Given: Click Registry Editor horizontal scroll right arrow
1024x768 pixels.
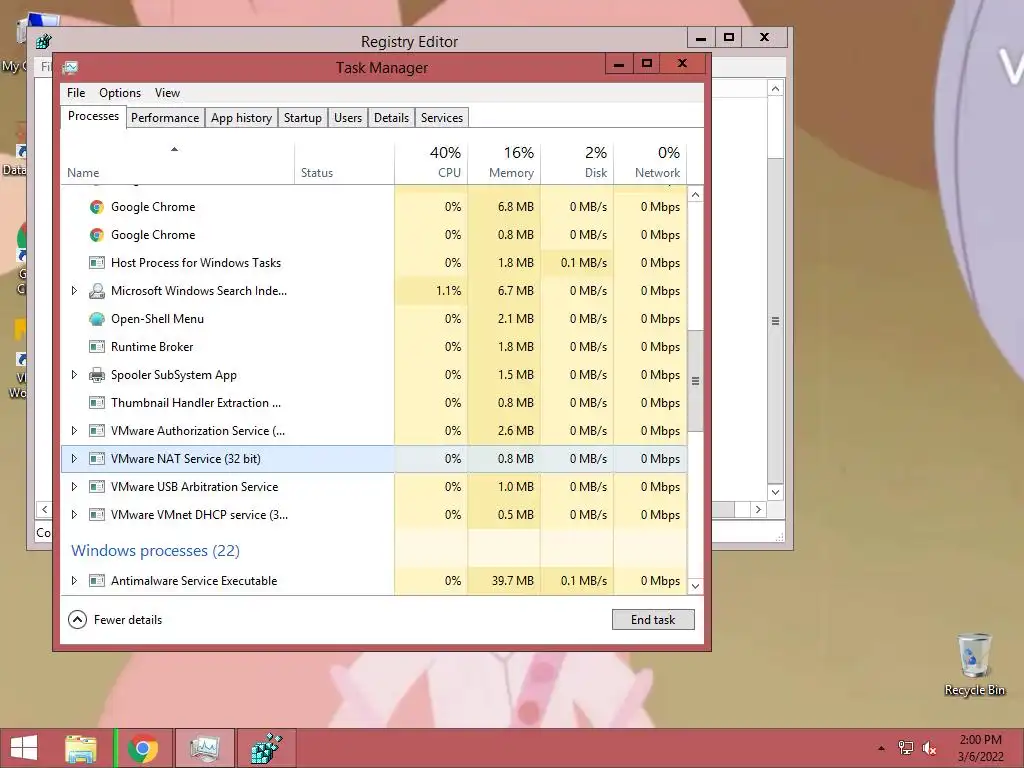Looking at the screenshot, I should pos(758,509).
